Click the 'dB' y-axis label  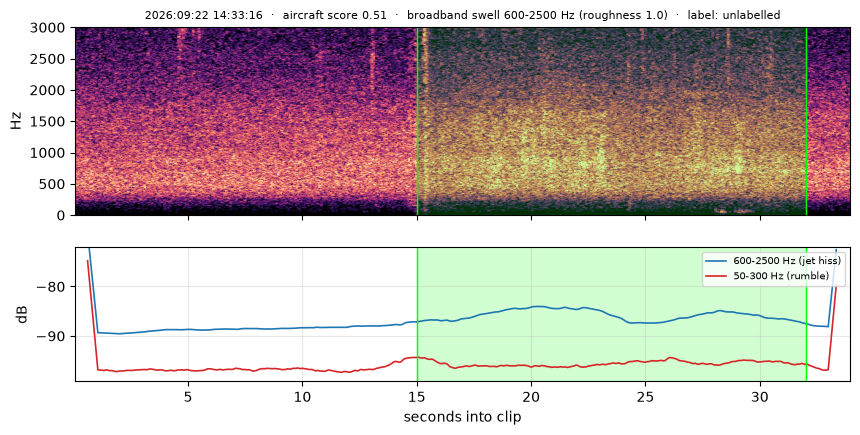point(22,314)
